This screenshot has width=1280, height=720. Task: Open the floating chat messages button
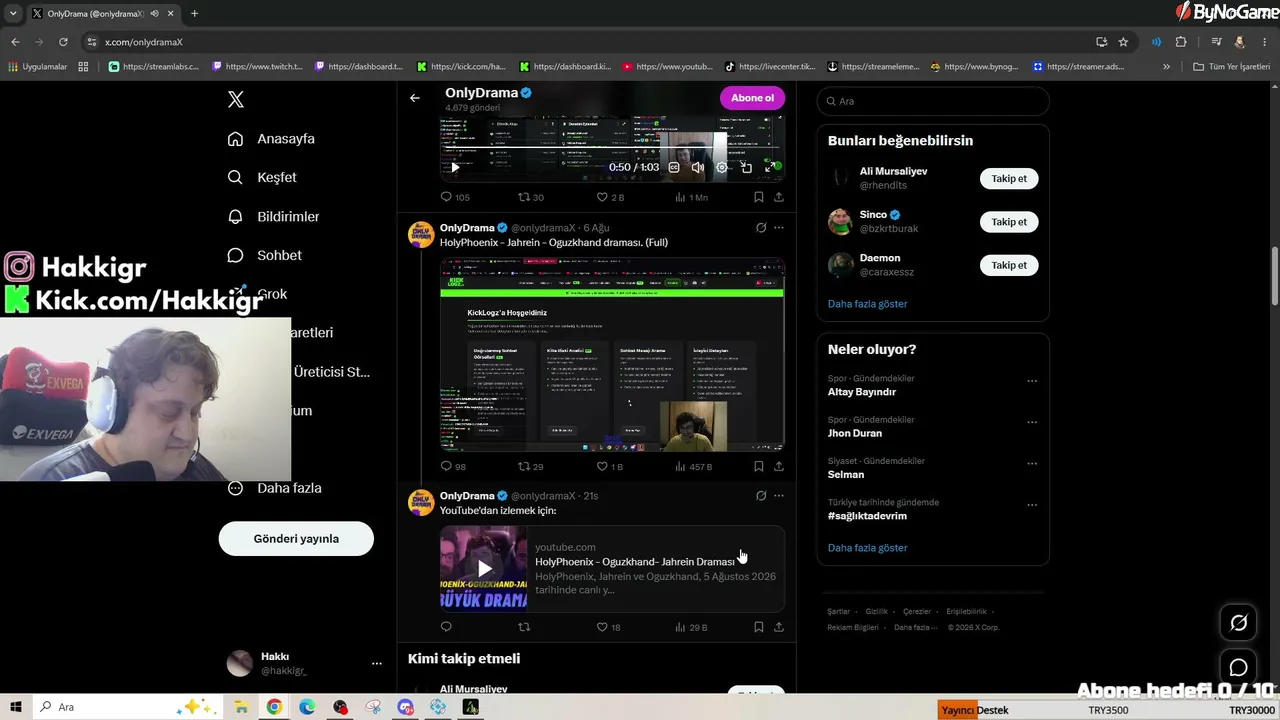point(1238,667)
